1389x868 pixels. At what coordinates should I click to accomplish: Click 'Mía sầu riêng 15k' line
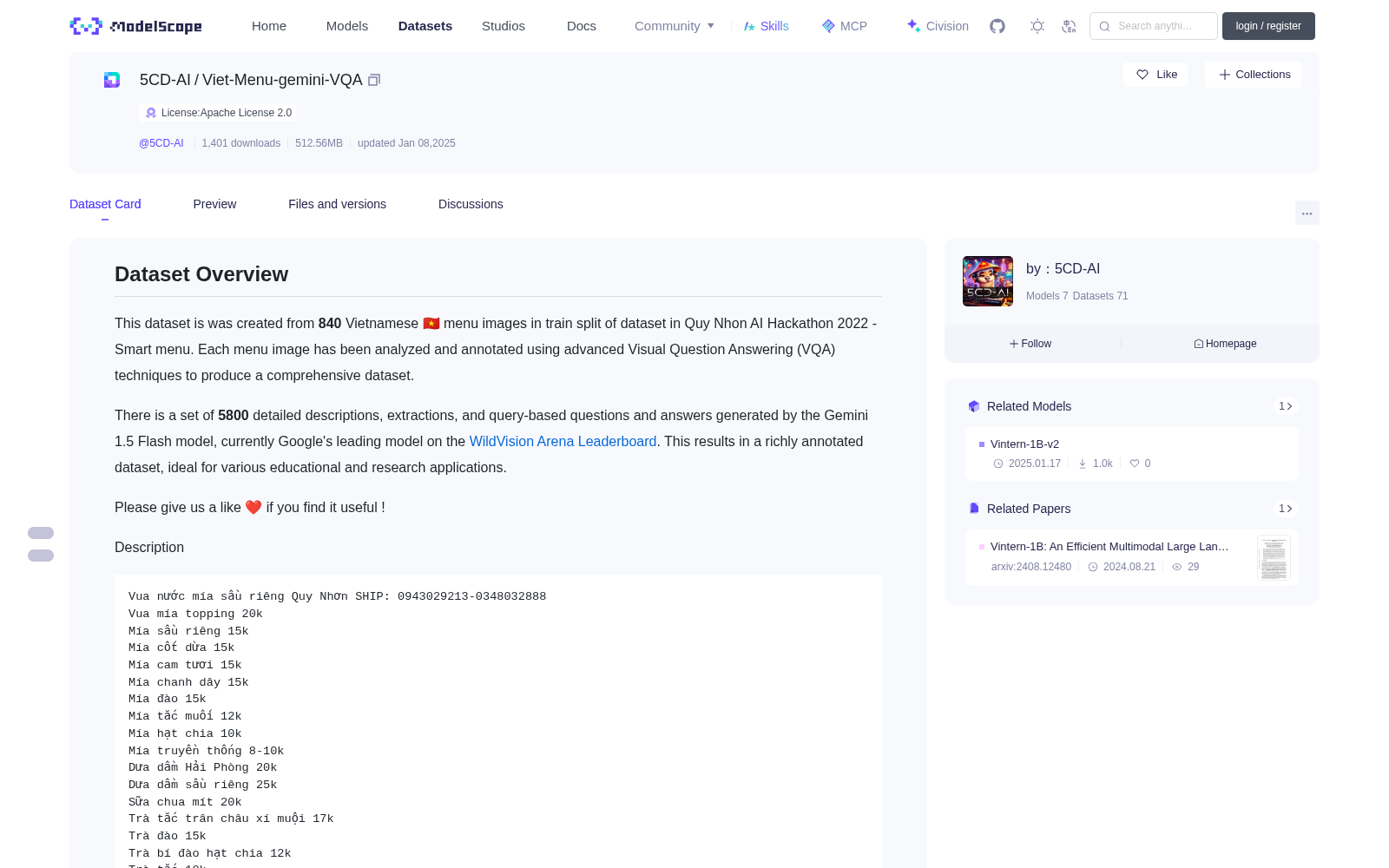point(188,631)
